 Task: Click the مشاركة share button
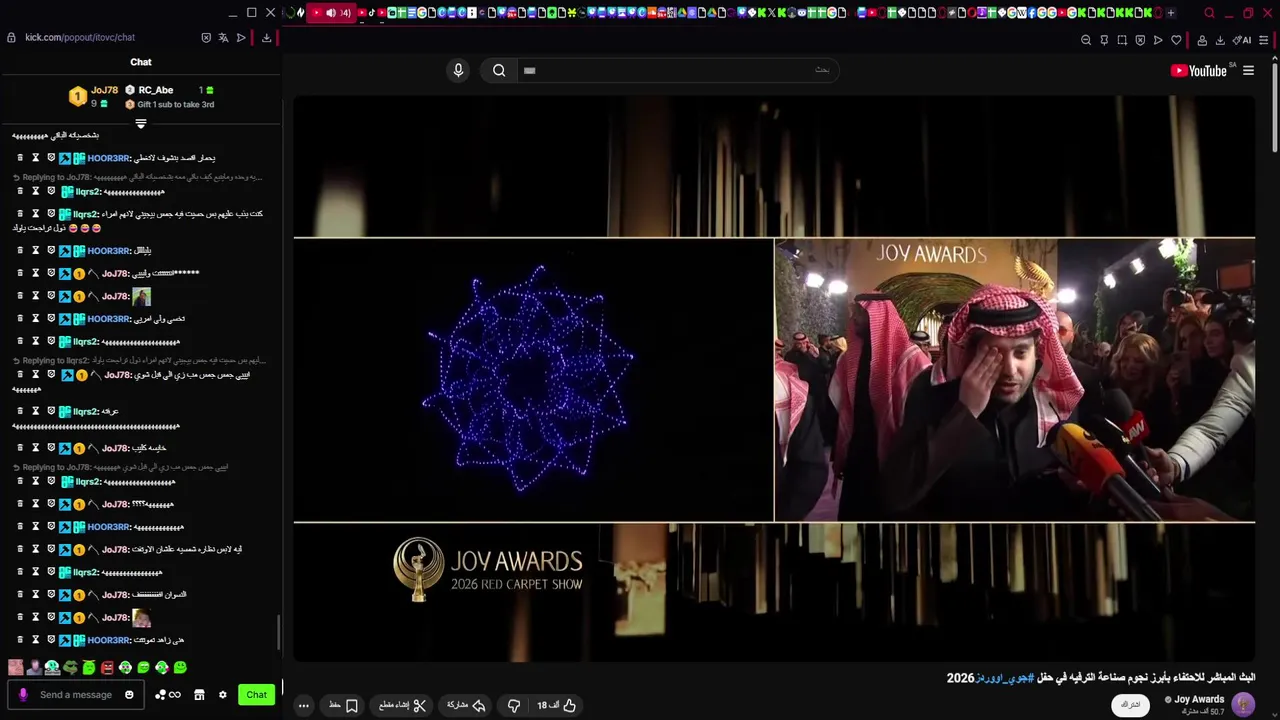point(466,706)
